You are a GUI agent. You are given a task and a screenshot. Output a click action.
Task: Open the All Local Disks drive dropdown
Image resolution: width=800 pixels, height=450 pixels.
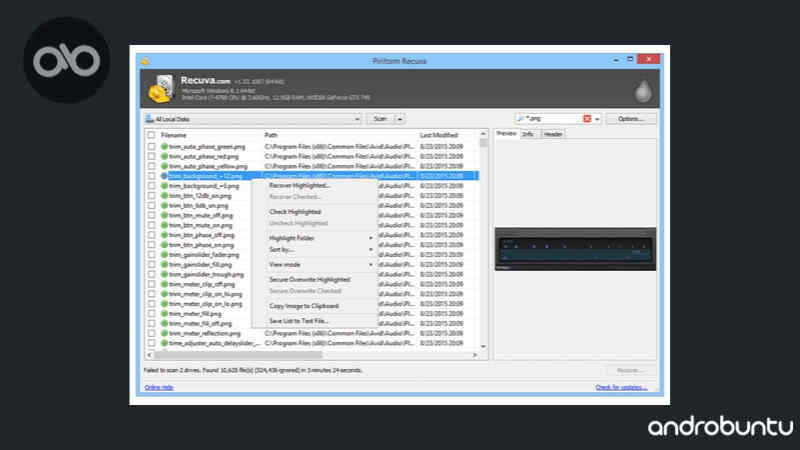tap(357, 119)
